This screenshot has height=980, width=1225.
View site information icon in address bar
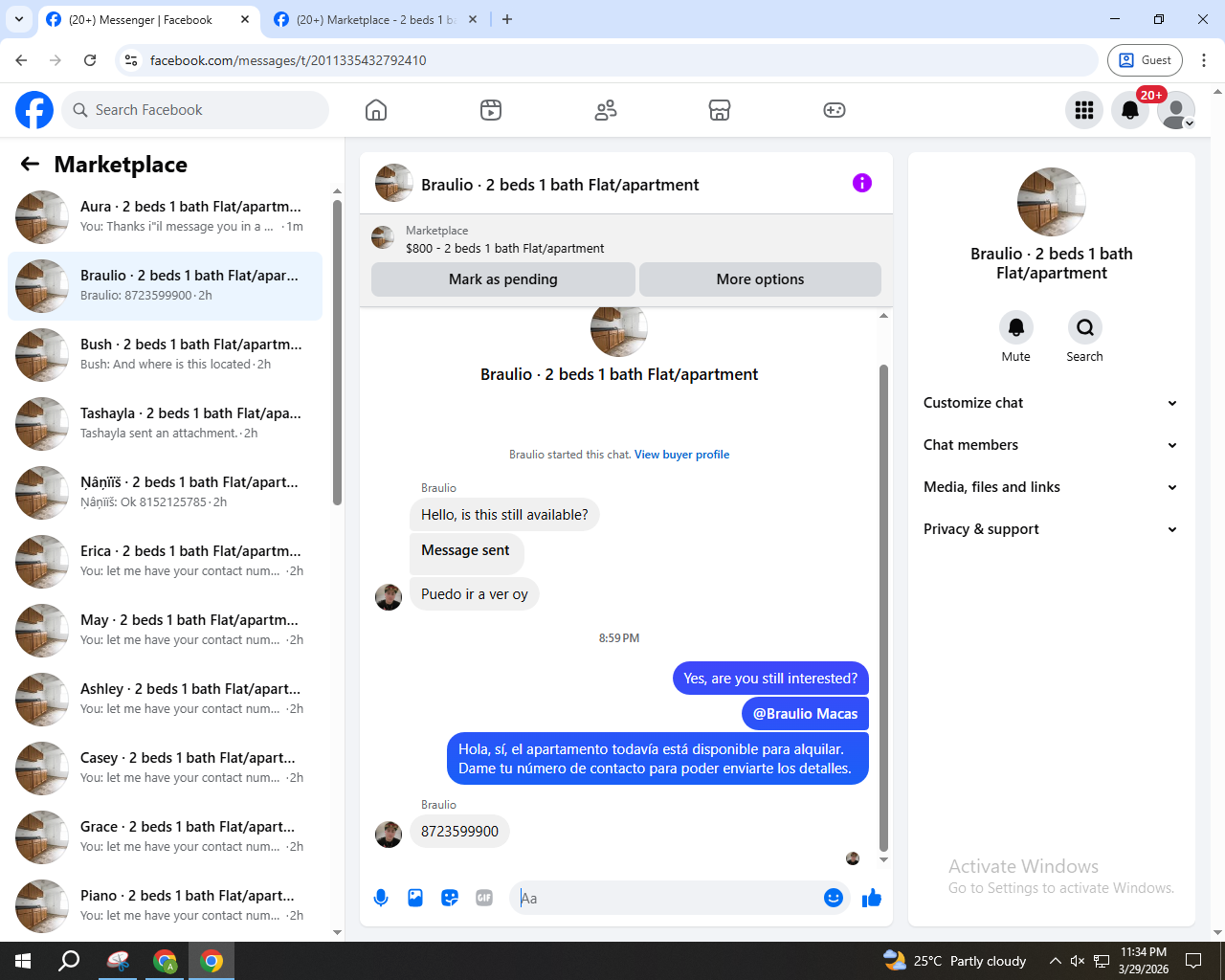pyautogui.click(x=132, y=60)
